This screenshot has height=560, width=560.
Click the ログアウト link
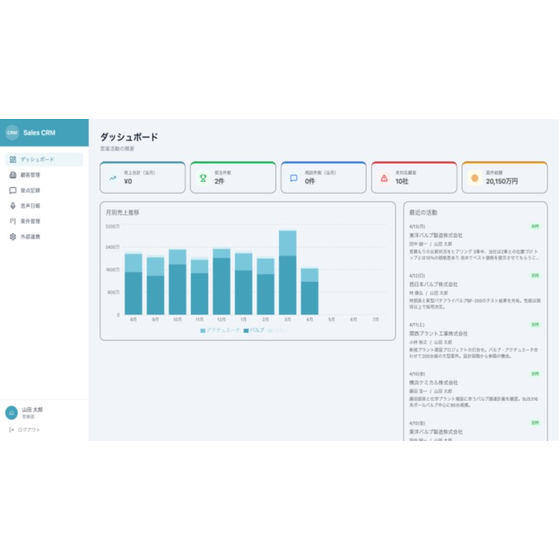pos(29,430)
